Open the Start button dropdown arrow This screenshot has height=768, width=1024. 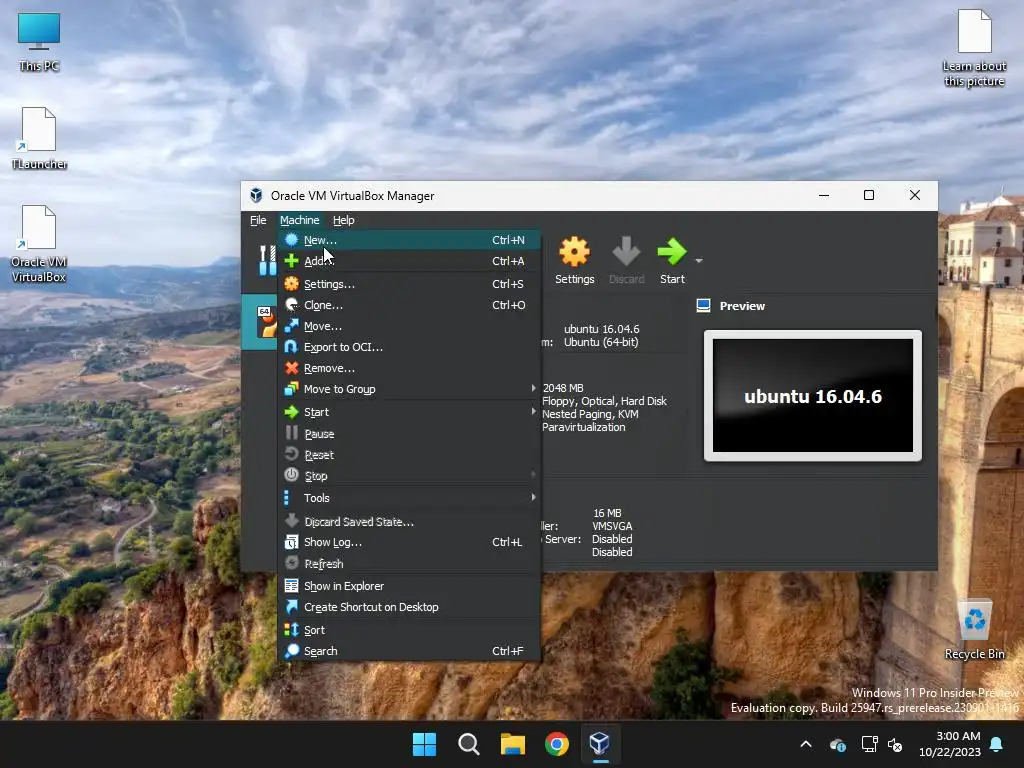pyautogui.click(x=699, y=261)
